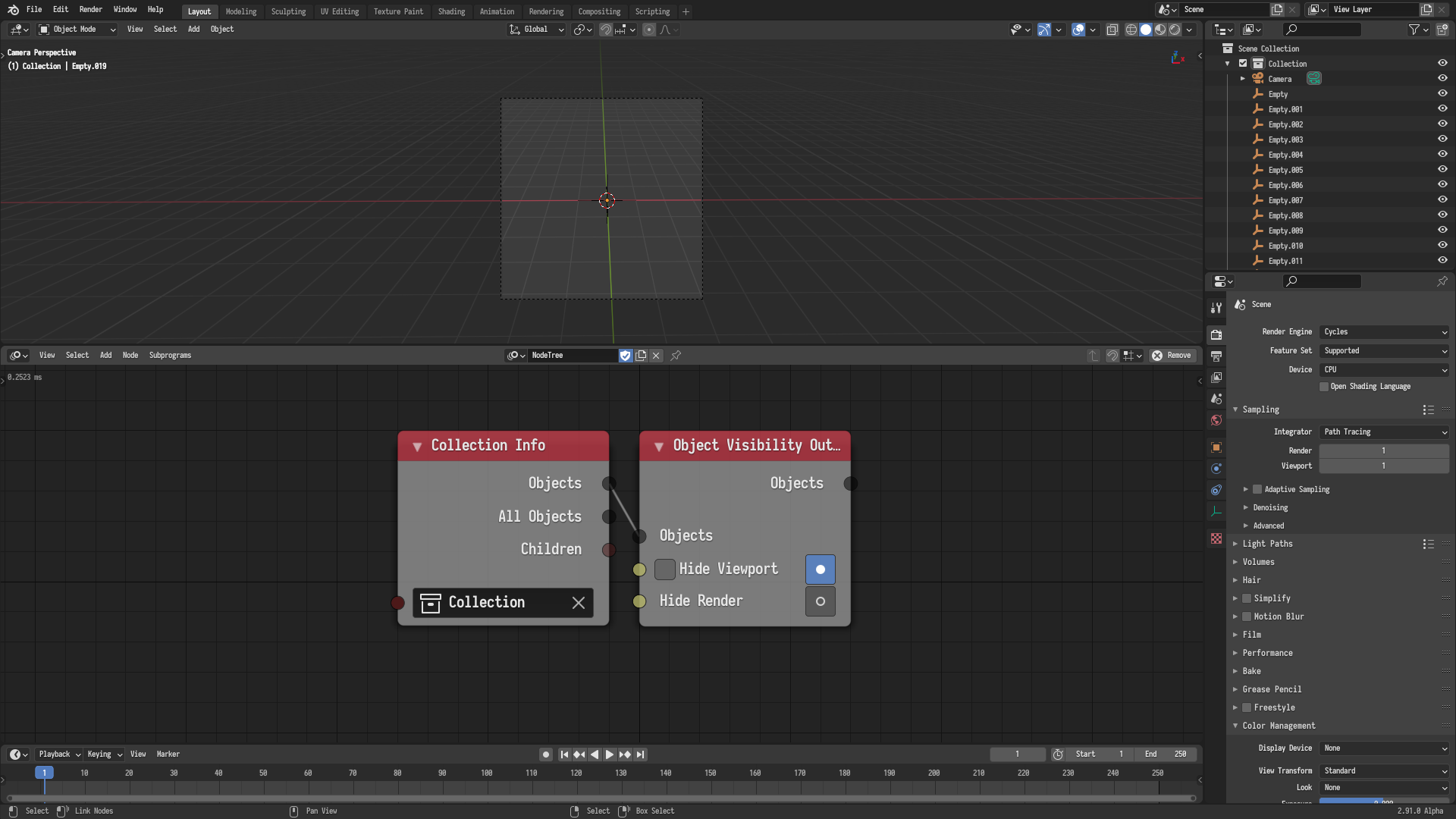This screenshot has width=1456, height=819.
Task: Open the Render Properties tab
Action: 1216,334
